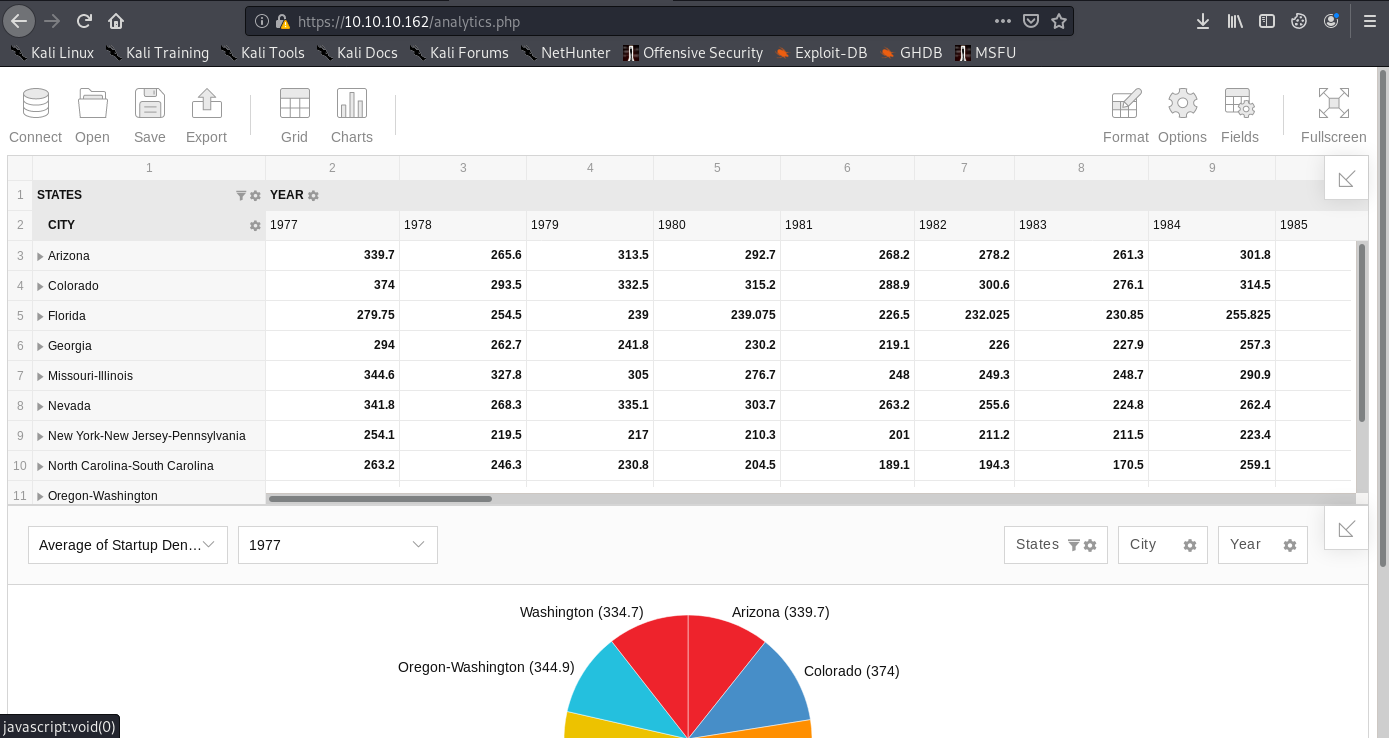1389x738 pixels.
Task: Collapse the grid panel with corner arrow
Action: click(1346, 179)
